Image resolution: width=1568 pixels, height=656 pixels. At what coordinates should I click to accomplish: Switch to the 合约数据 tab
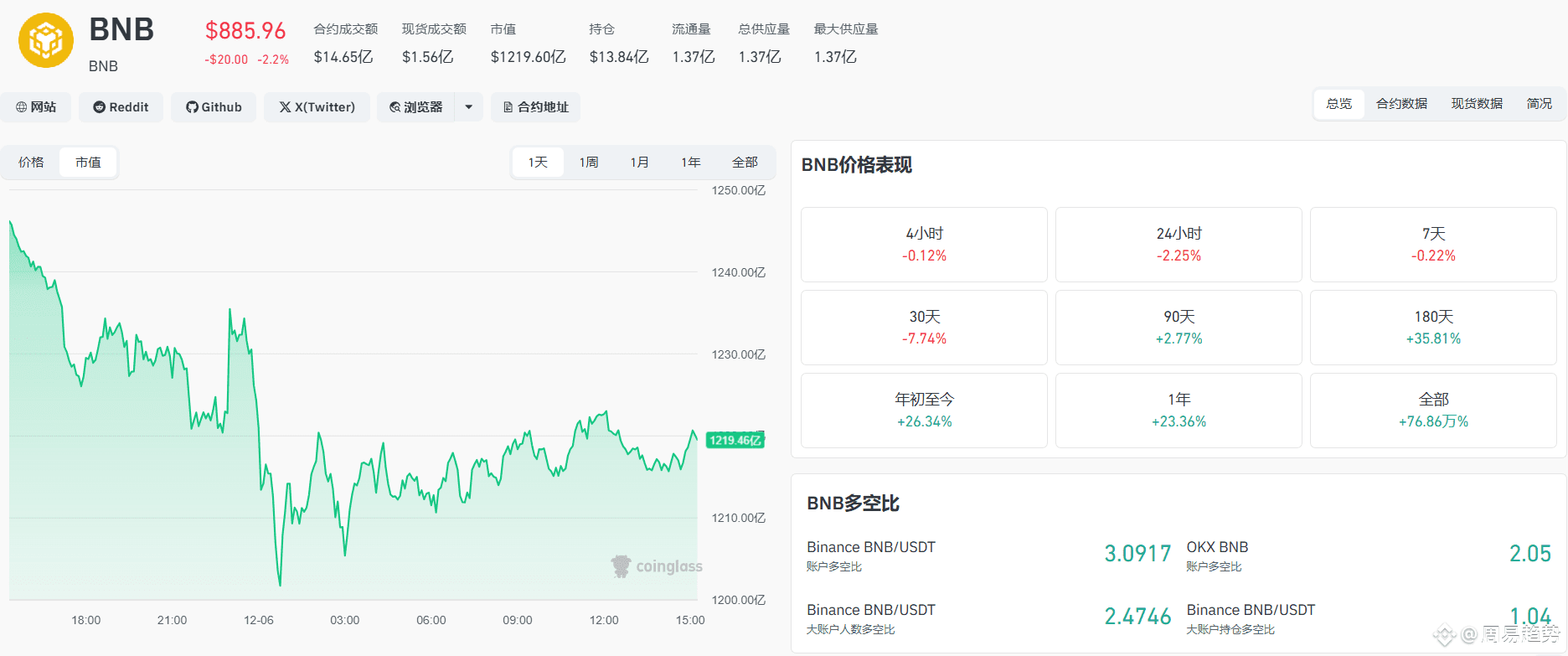pyautogui.click(x=1401, y=104)
